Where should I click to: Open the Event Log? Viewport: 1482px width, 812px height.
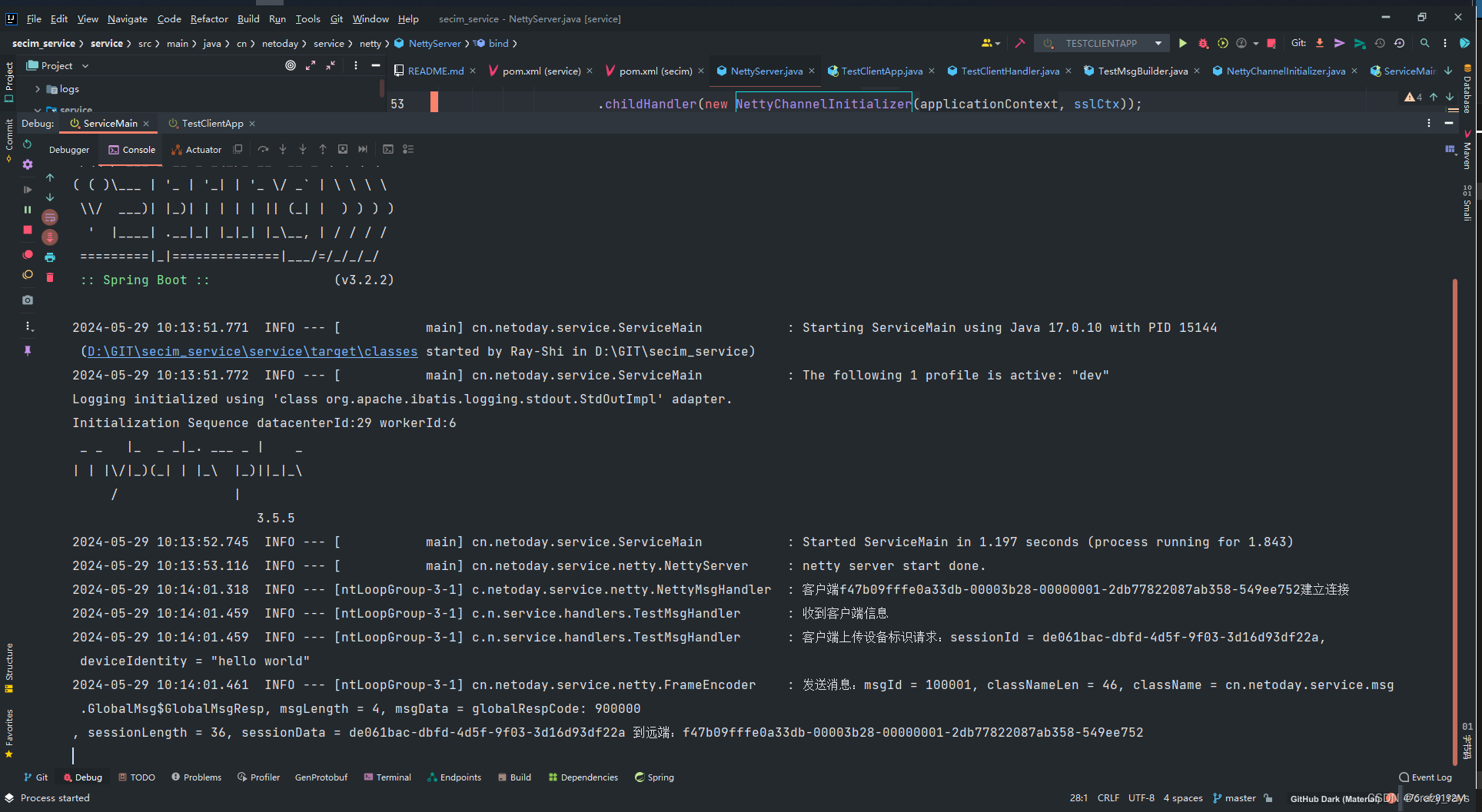pyautogui.click(x=1426, y=777)
